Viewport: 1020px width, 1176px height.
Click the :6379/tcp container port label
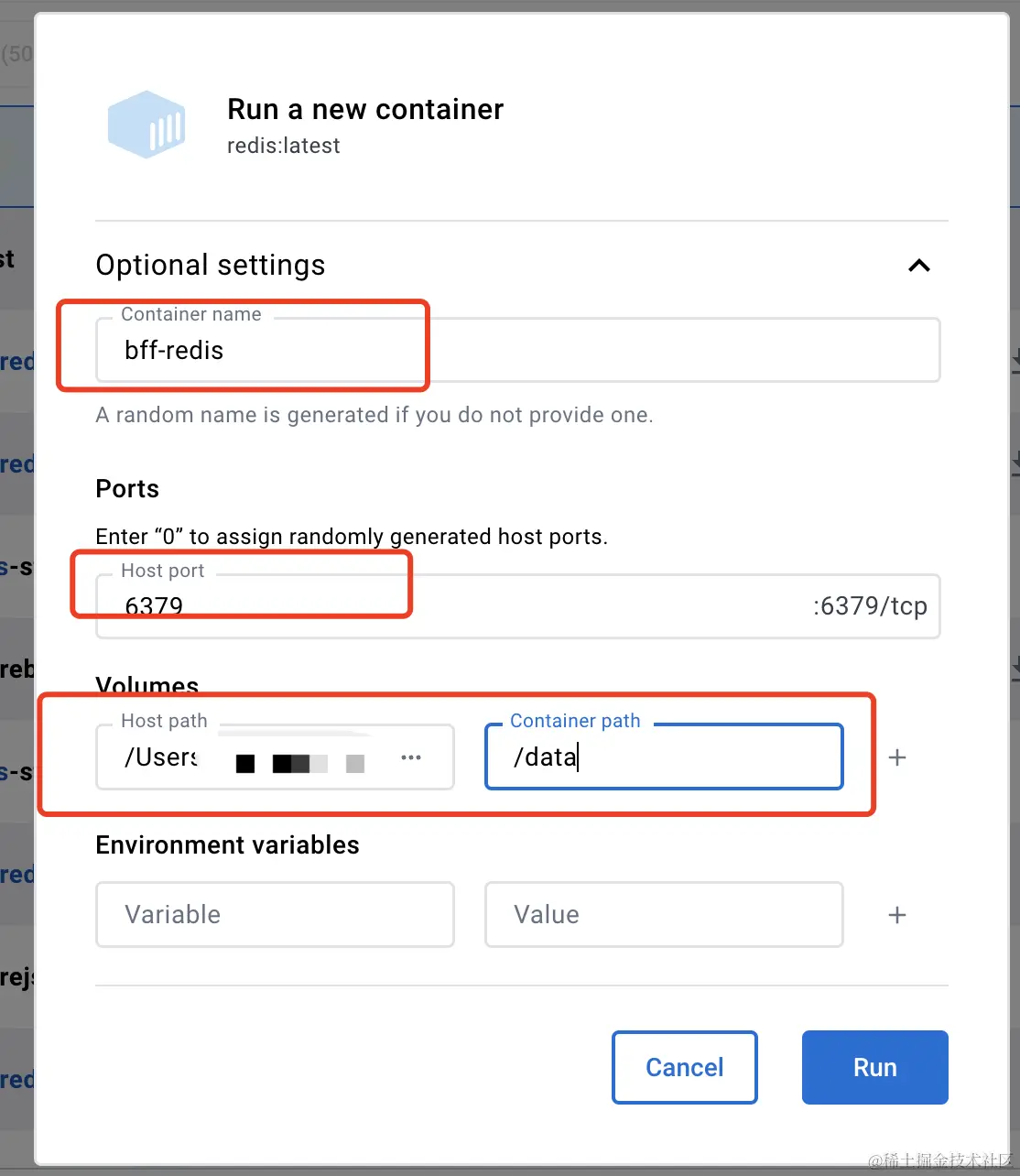click(x=870, y=606)
